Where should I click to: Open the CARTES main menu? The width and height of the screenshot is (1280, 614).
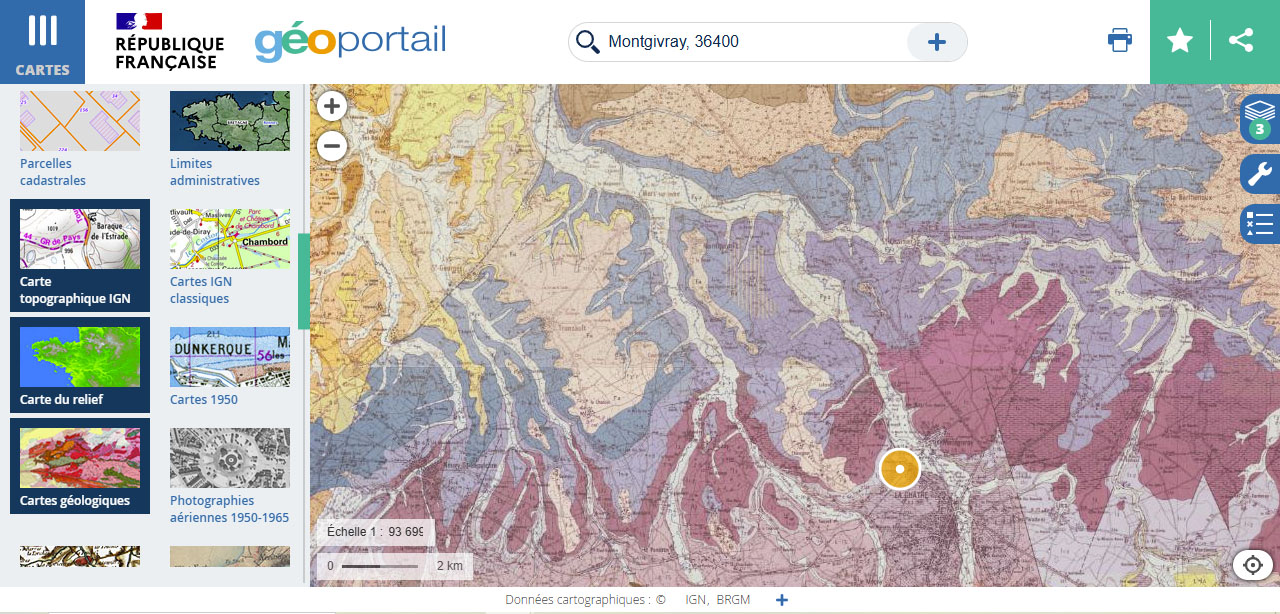pos(42,42)
